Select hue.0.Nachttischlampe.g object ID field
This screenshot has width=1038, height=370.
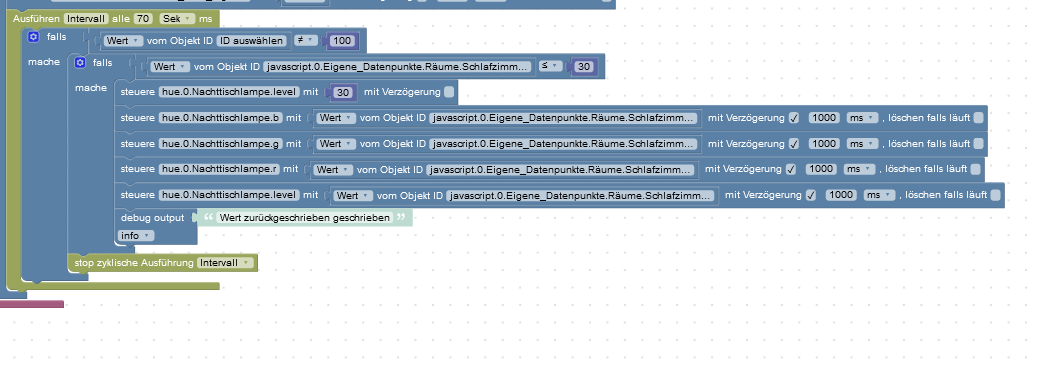(x=221, y=144)
